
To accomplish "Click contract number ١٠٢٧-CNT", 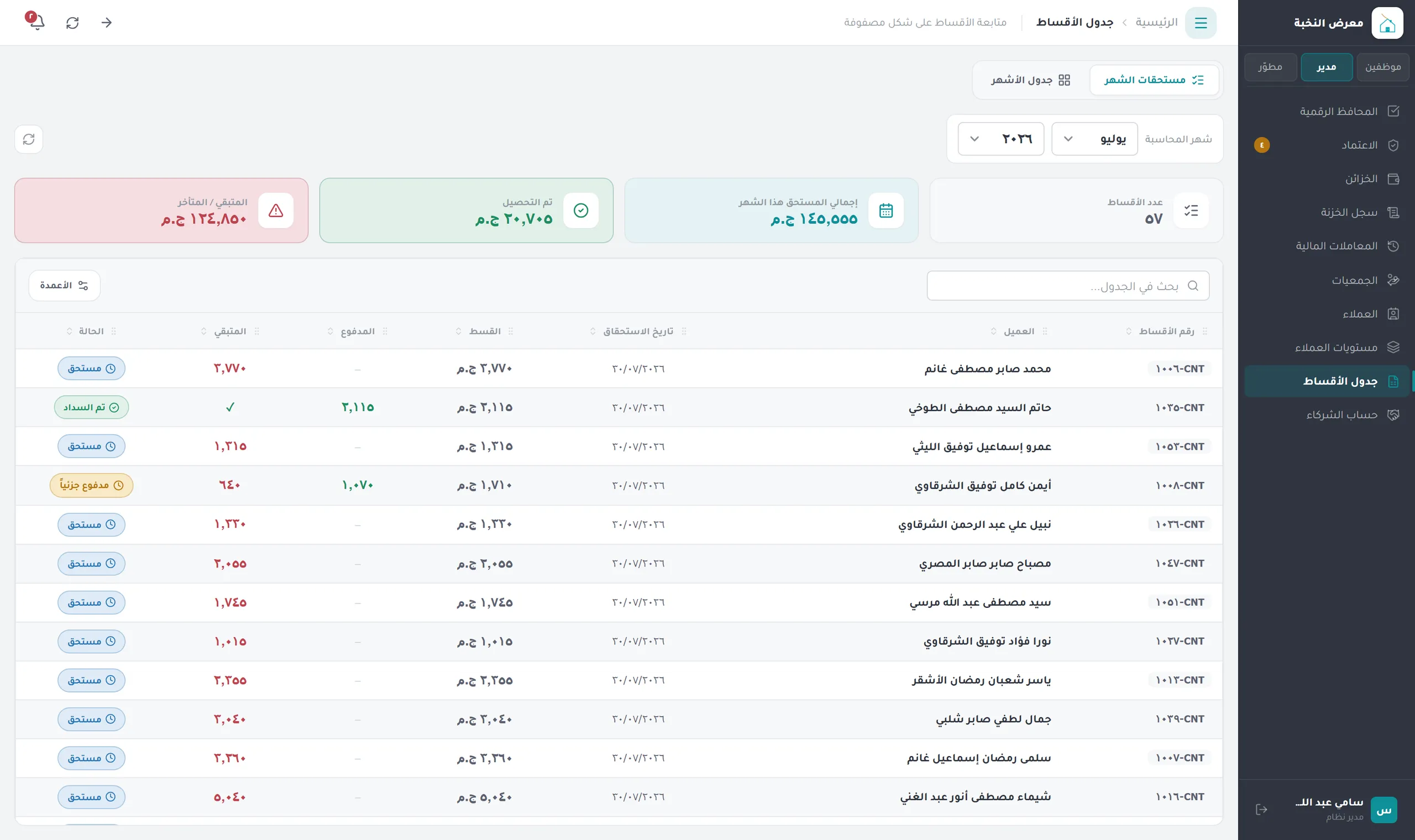I will [1180, 641].
